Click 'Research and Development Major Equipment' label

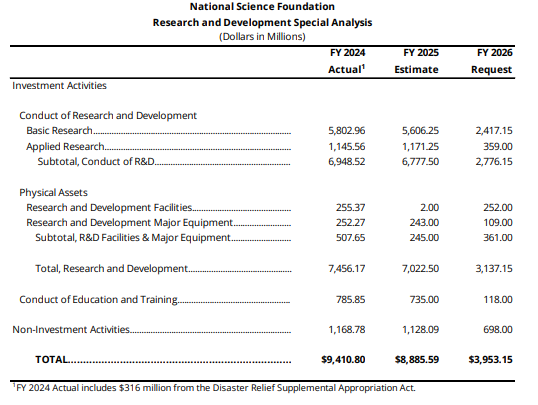130,223
